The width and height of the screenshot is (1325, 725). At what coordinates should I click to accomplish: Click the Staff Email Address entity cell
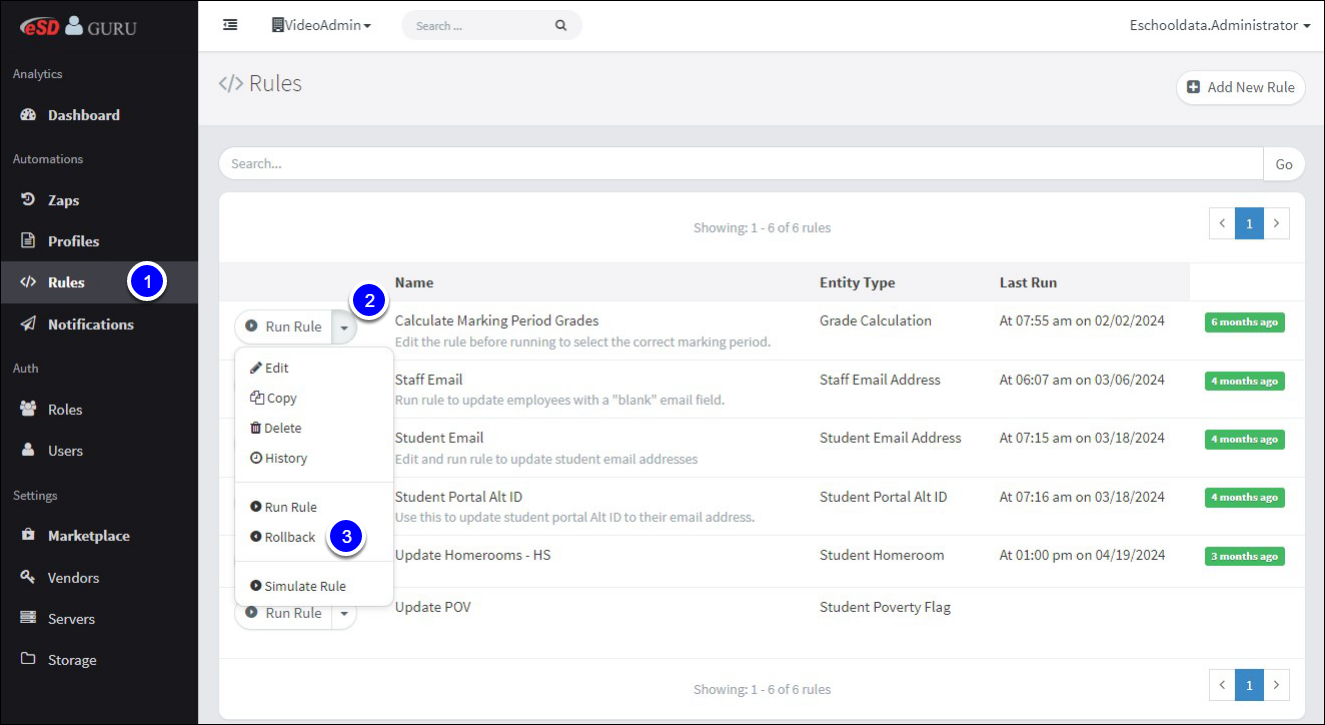tap(880, 380)
